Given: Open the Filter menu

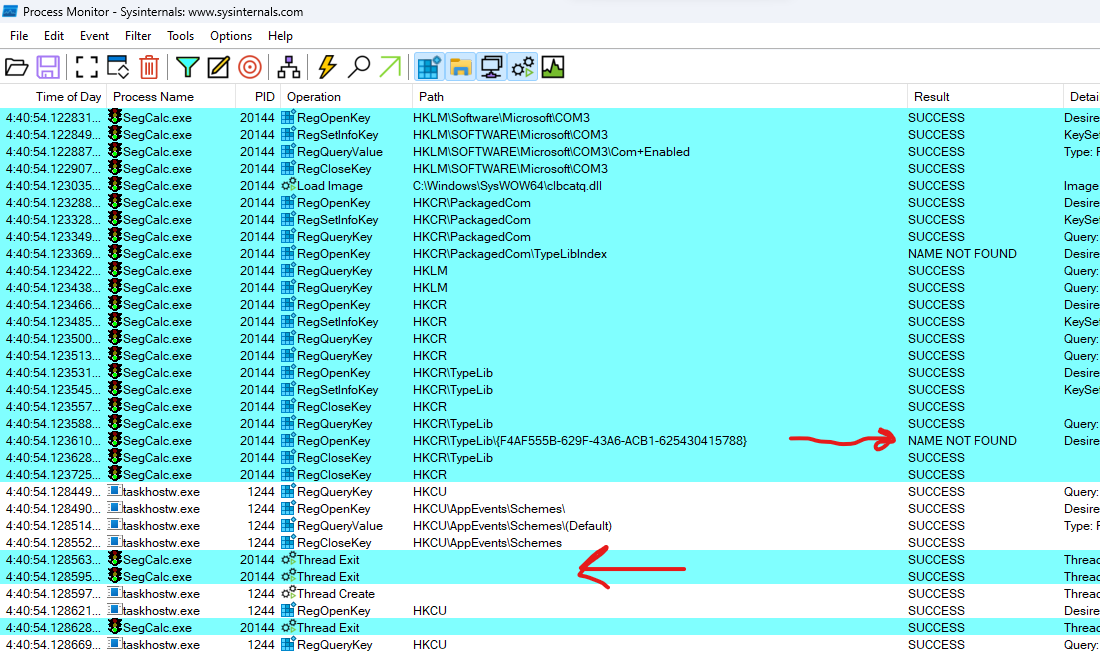Looking at the screenshot, I should tap(138, 36).
